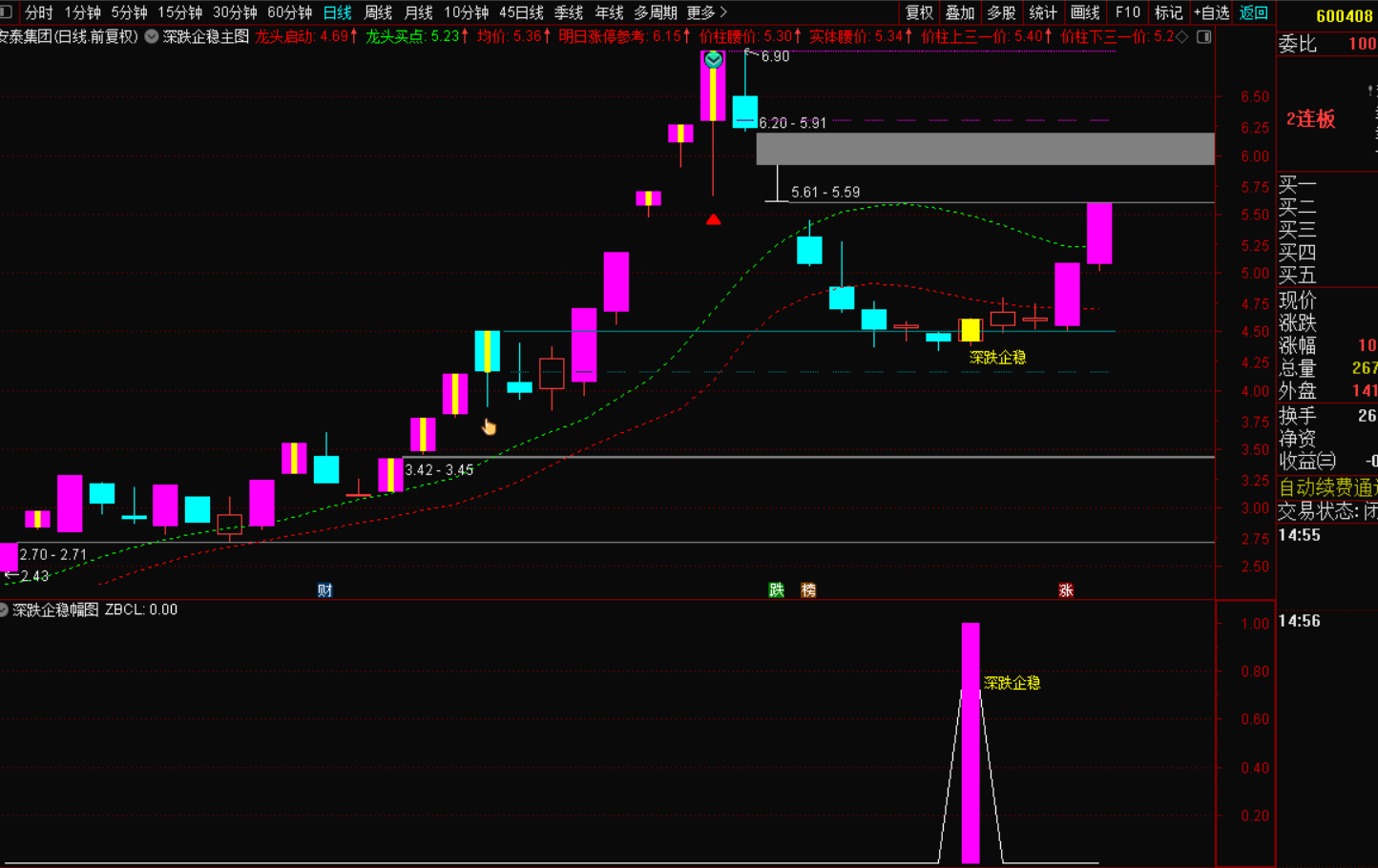Toggle the panel layout icon beside the diamond
1378x868 pixels.
pos(1204,36)
